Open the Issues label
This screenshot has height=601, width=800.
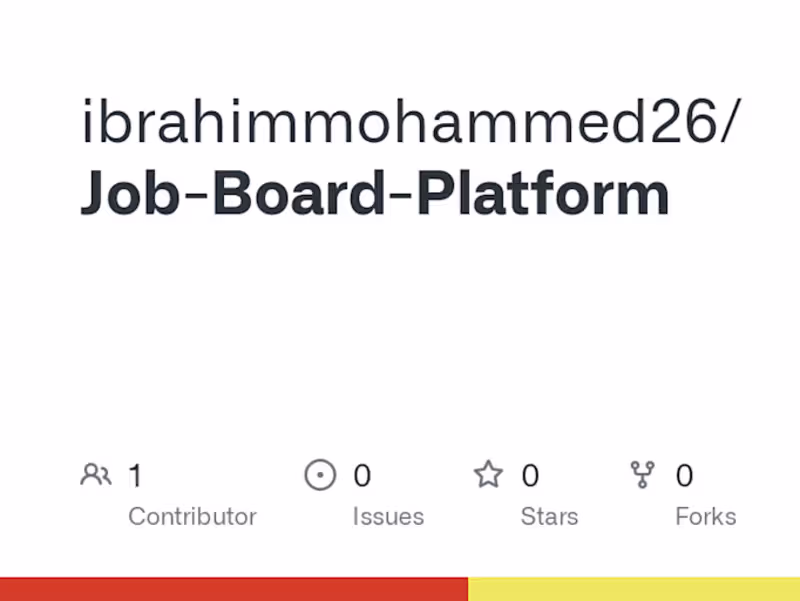click(388, 517)
